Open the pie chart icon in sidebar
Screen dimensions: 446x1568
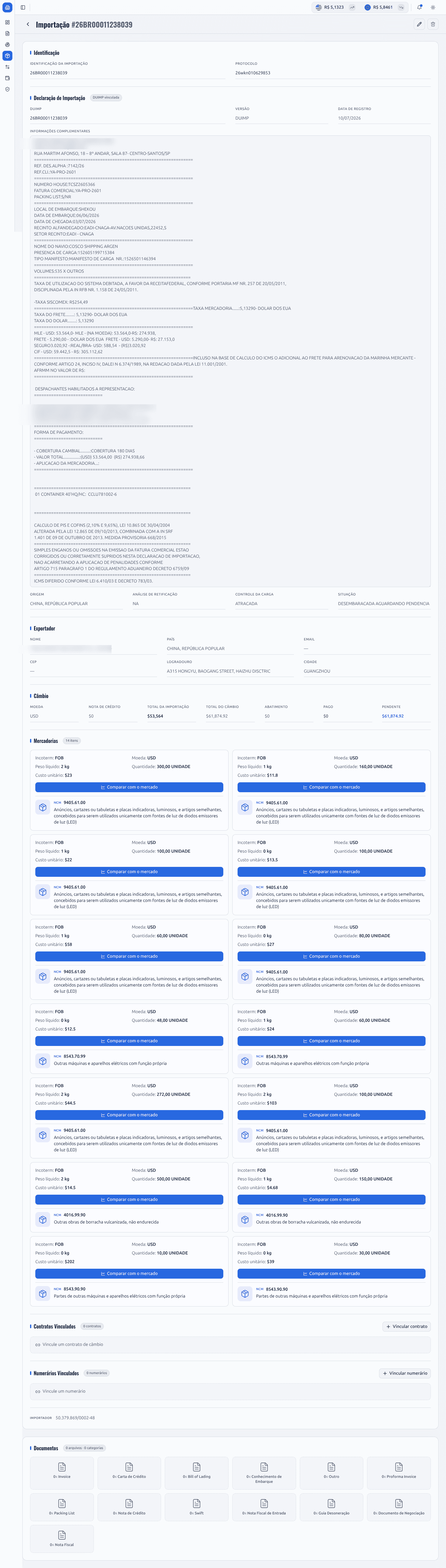point(7,44)
